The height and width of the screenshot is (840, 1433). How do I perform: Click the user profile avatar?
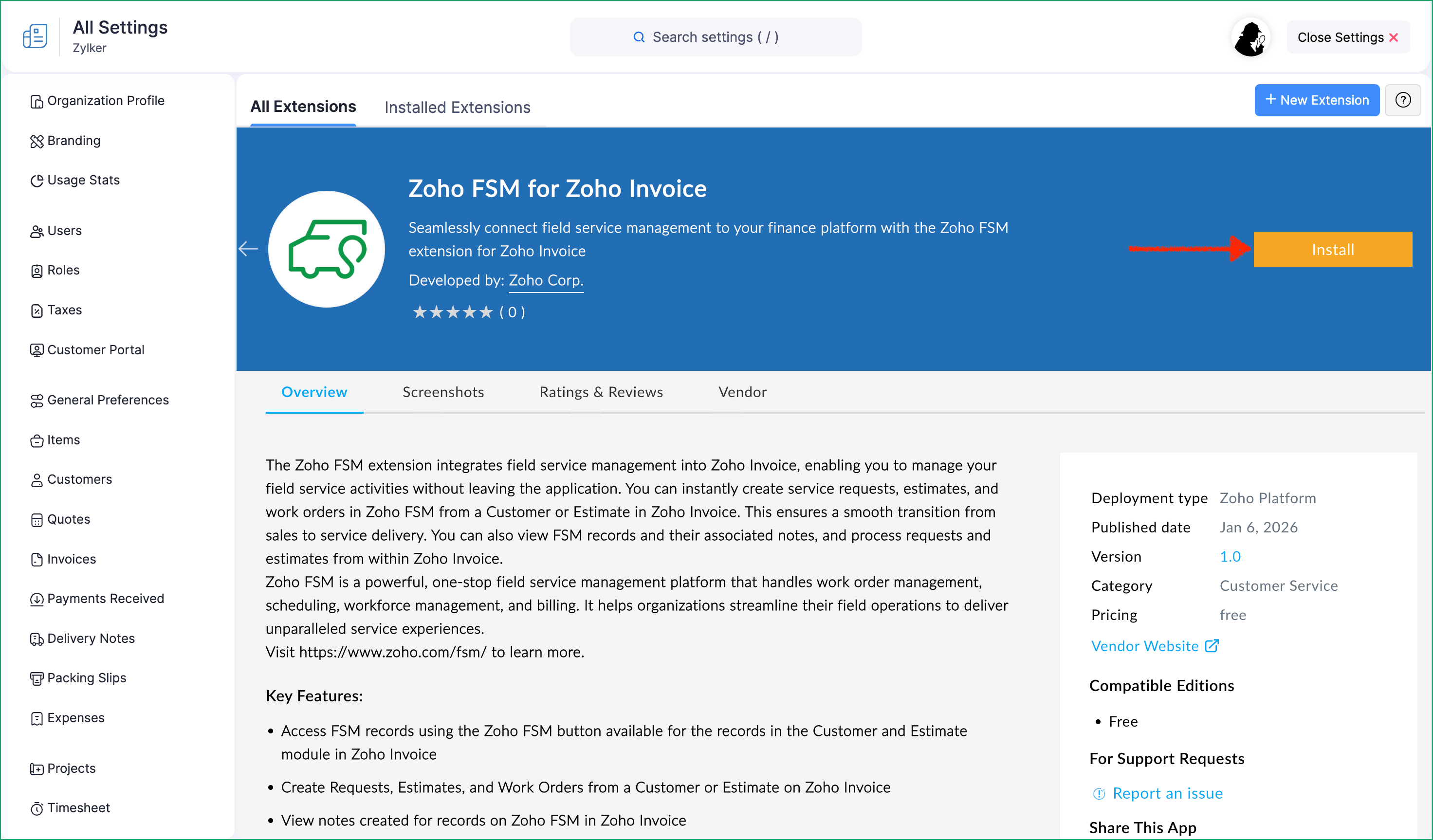1250,37
